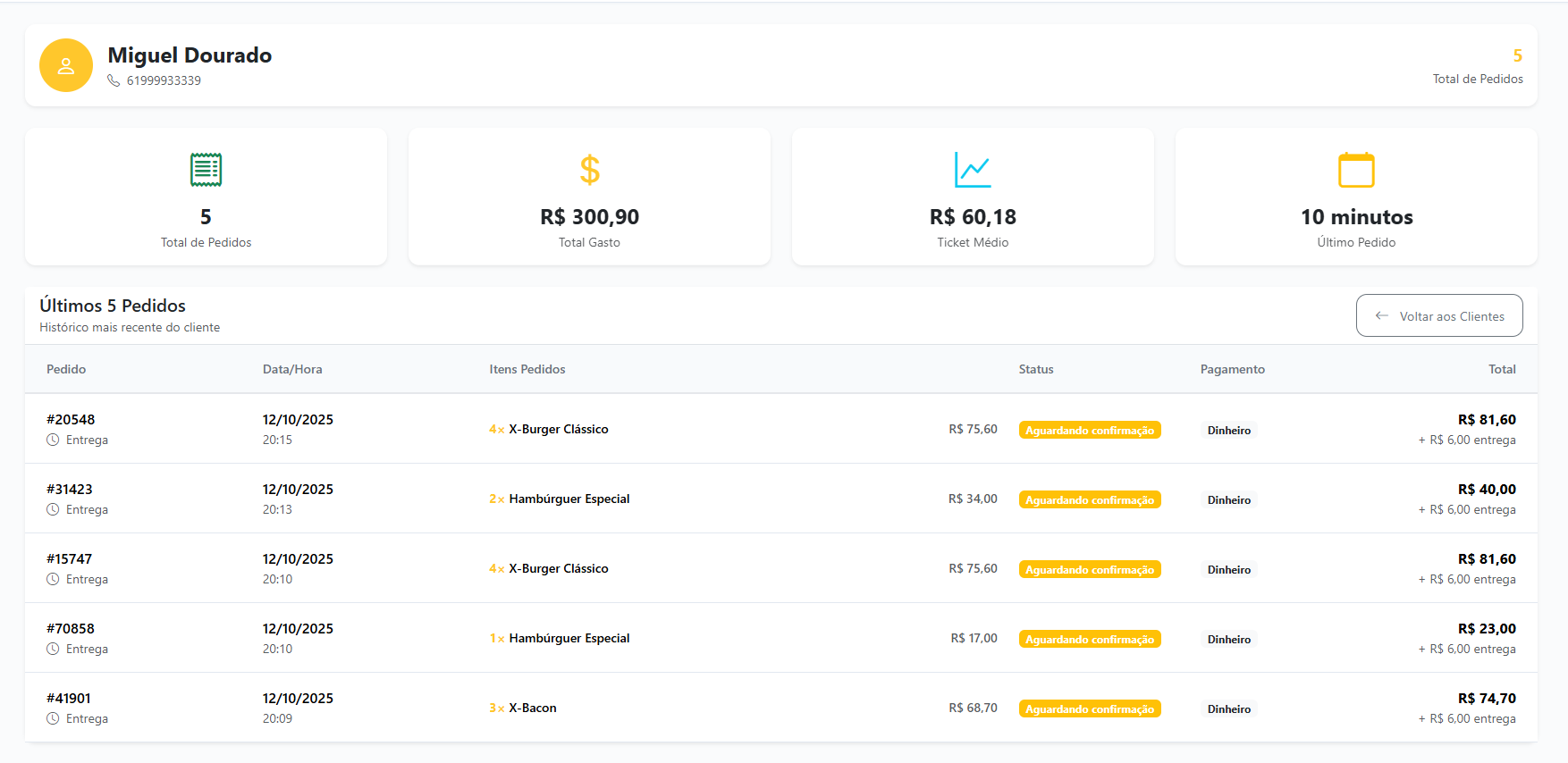Click the Status column header
Image resolution: width=1568 pixels, height=763 pixels.
[x=1036, y=369]
